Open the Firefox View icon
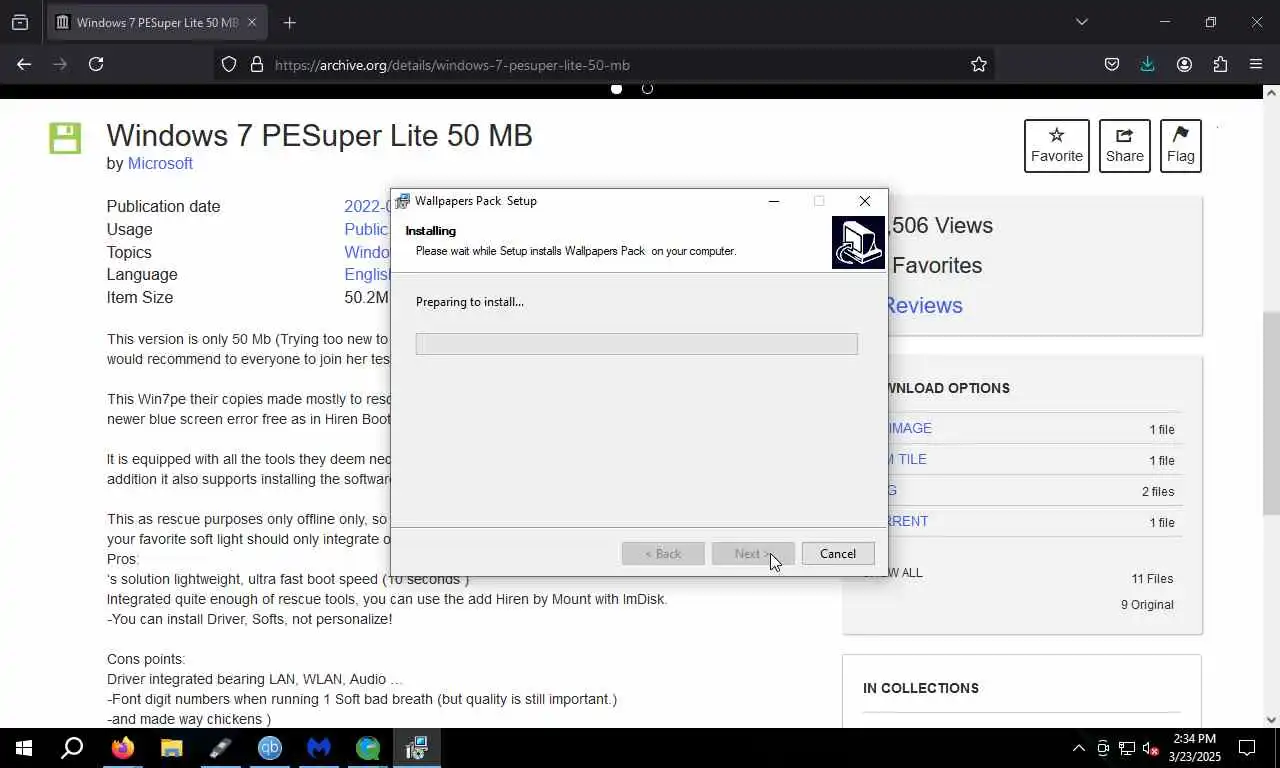The image size is (1280, 768). (19, 22)
